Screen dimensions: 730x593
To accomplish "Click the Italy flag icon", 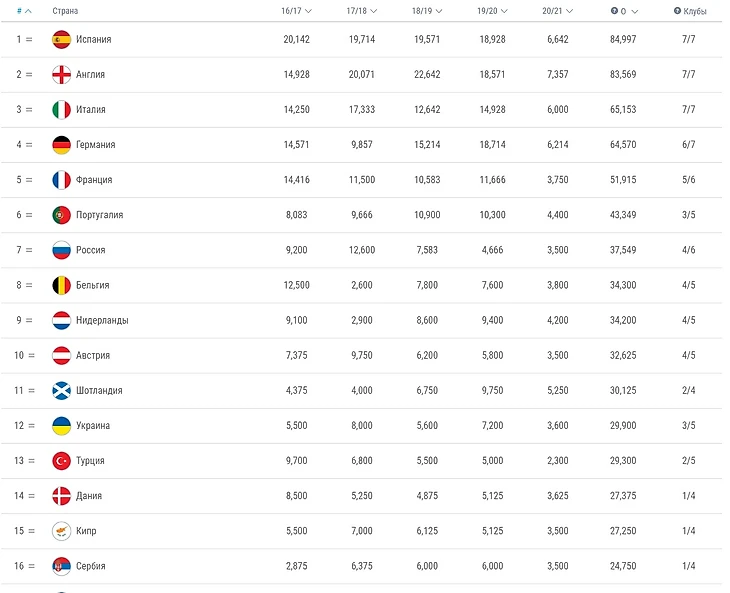I will pos(61,110).
